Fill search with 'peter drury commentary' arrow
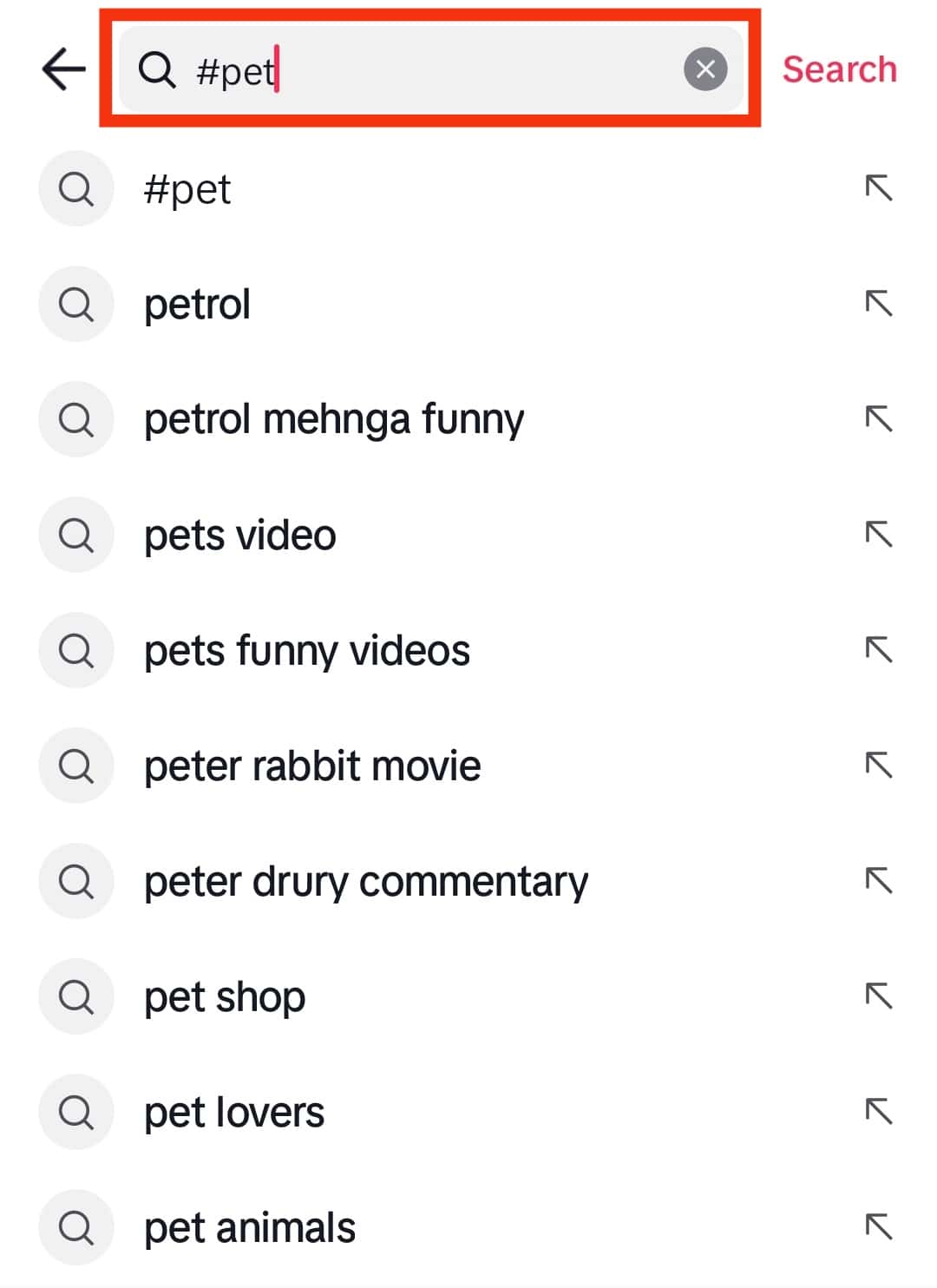The height and width of the screenshot is (1288, 937). pos(879,881)
